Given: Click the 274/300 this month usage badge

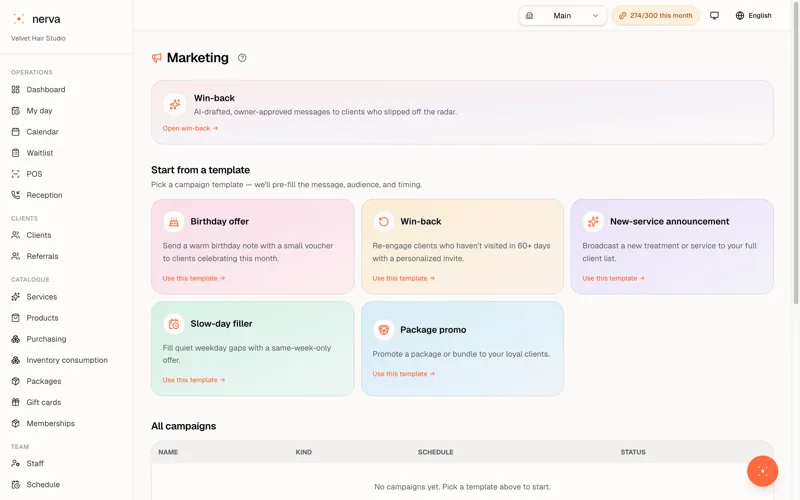Looking at the screenshot, I should coord(656,16).
